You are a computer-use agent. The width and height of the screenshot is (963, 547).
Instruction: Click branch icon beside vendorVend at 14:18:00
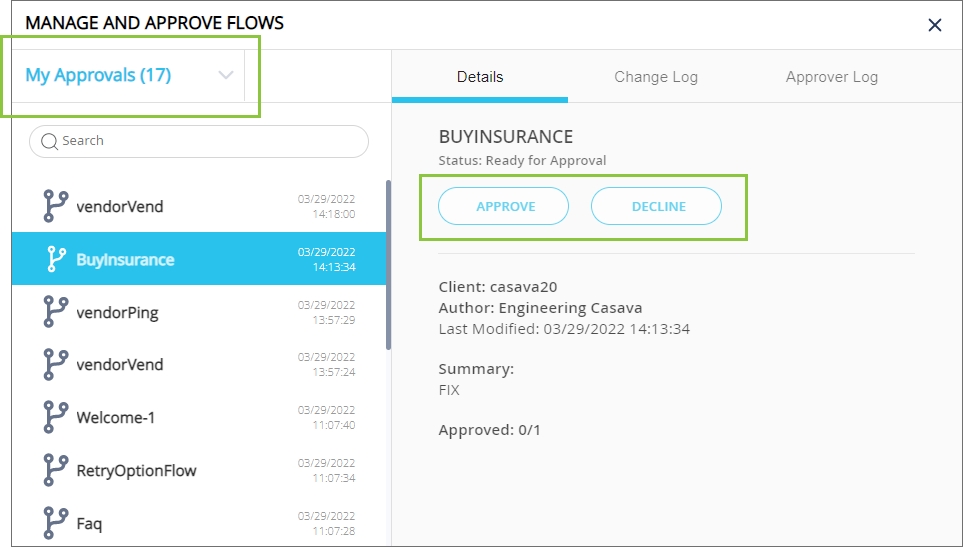tap(56, 206)
